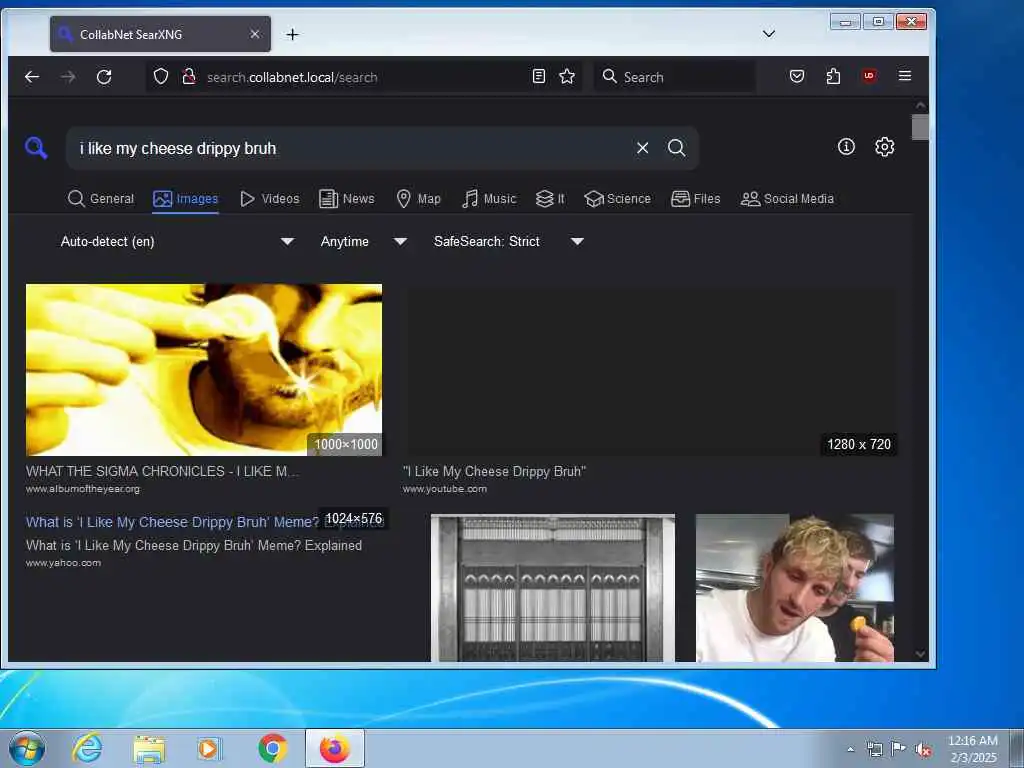Click the page scrollbar thumb
1024x768 pixels.
pyautogui.click(x=920, y=127)
